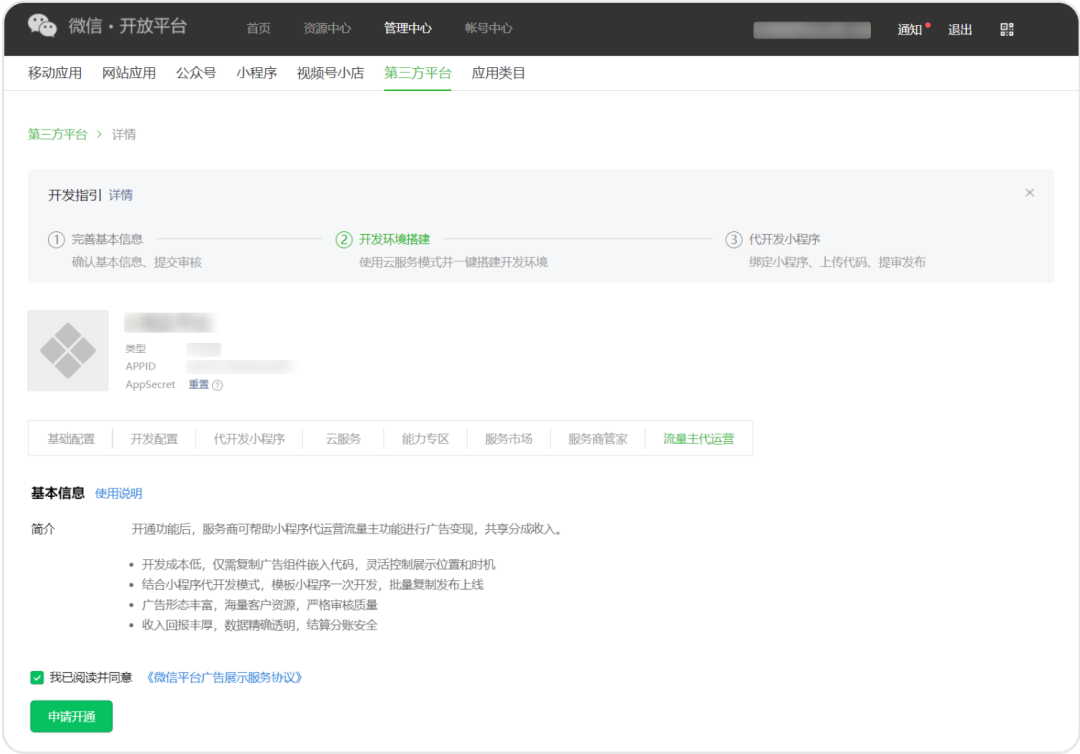Screen dimensions: 1080x754
Task: Click the step 1 circle icon
Action: [56, 240]
